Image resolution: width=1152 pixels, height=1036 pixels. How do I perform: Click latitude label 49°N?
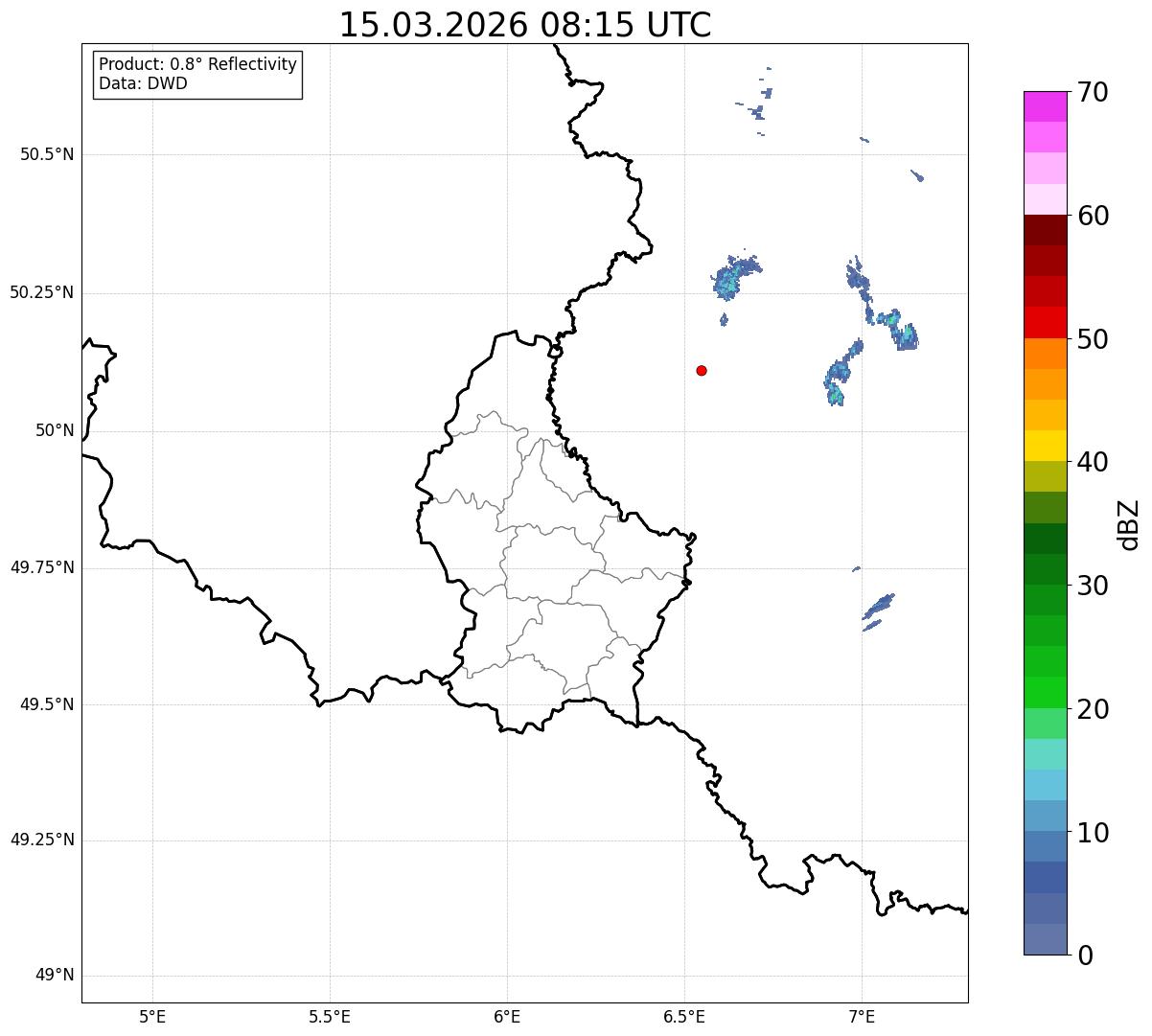click(x=55, y=976)
